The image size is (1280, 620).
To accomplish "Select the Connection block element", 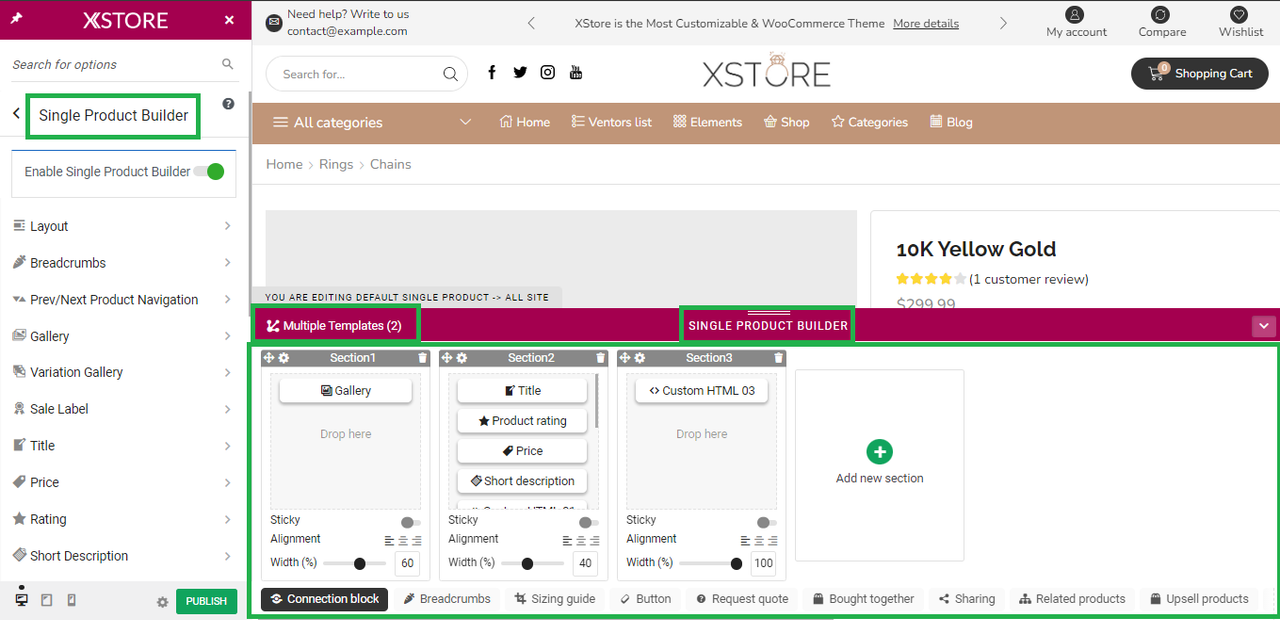I will (x=324, y=599).
